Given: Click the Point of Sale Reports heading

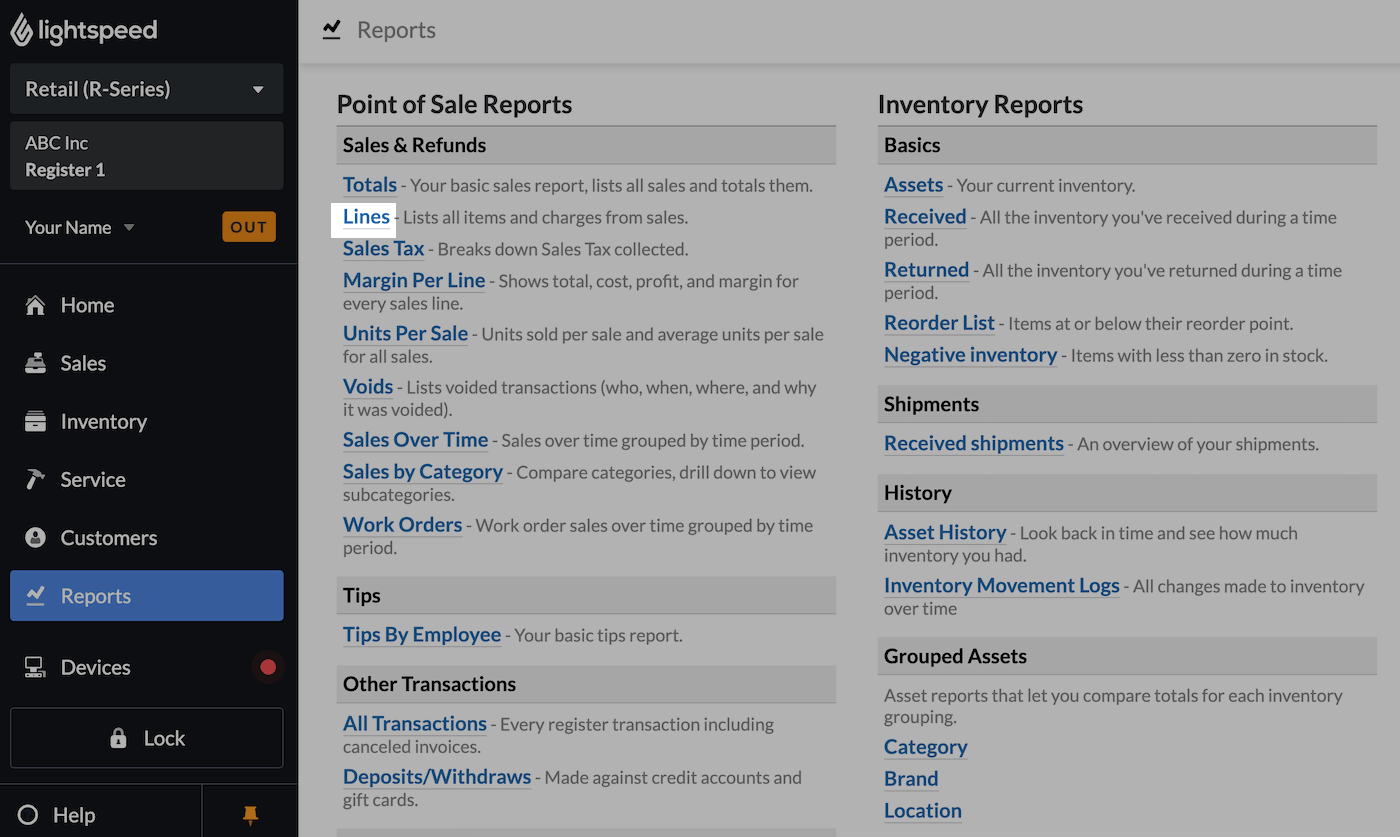Looking at the screenshot, I should pos(455,105).
